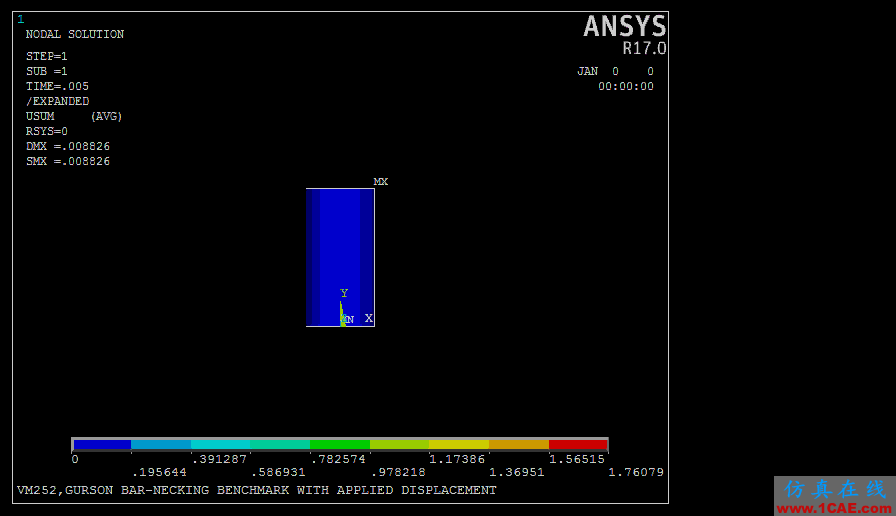The image size is (896, 516).
Task: Click the legend value 1.36951
Action: 517,473
